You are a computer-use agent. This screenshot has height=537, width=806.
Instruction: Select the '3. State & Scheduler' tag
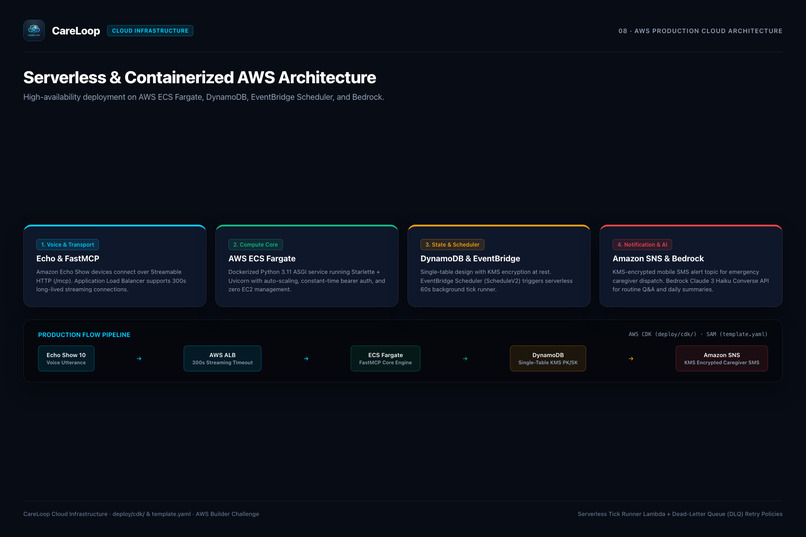coord(452,245)
